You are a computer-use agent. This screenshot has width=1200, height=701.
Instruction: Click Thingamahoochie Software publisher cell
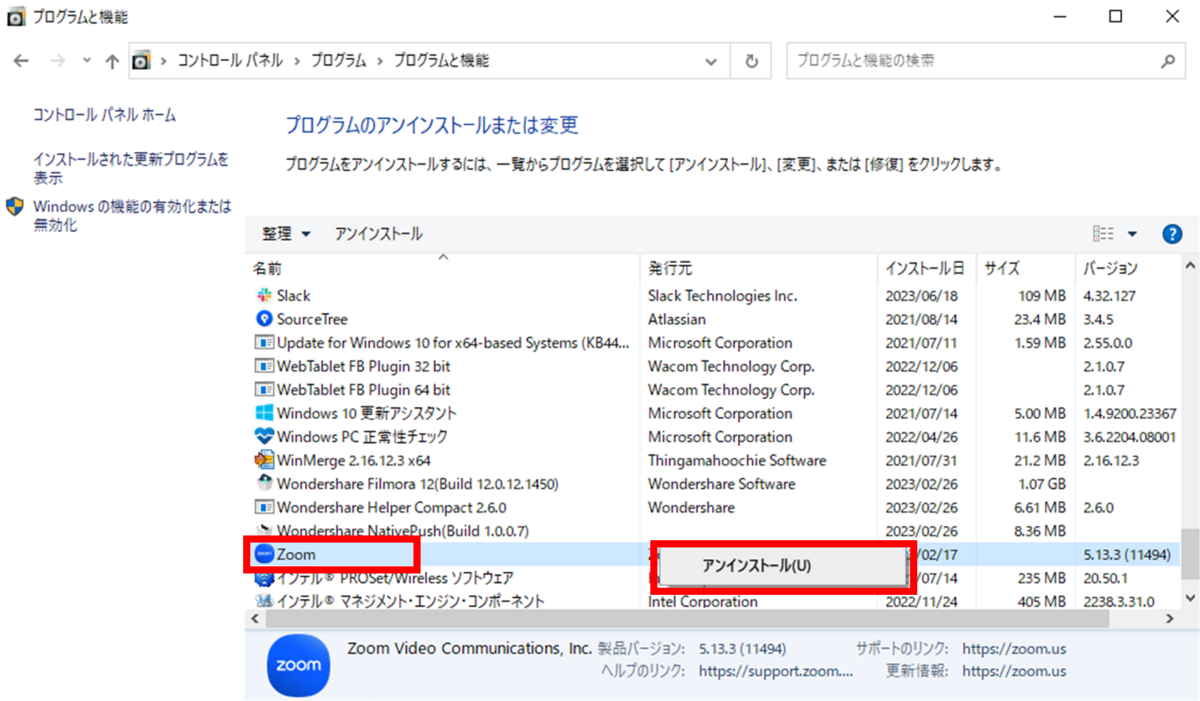pyautogui.click(x=737, y=460)
